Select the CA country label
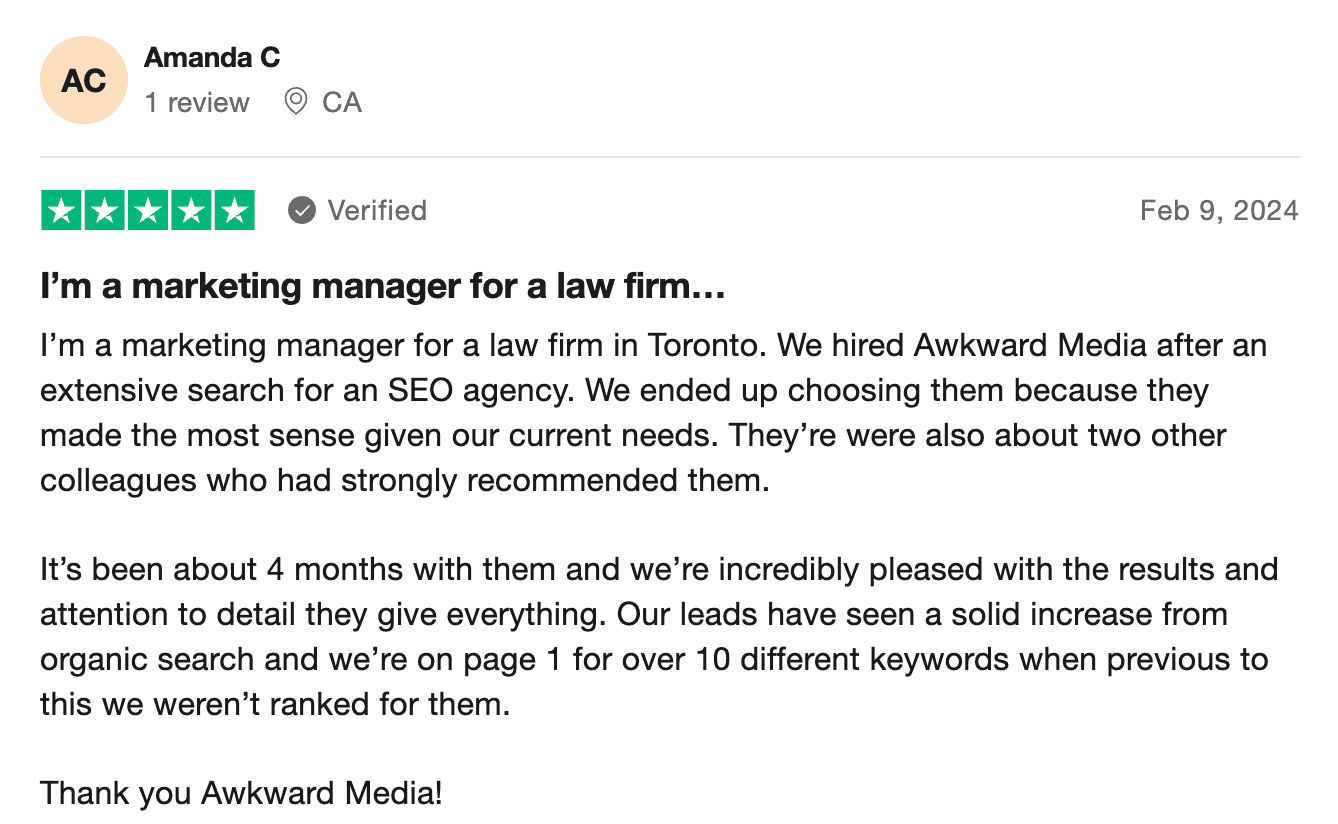This screenshot has height=824, width=1338. tap(342, 102)
